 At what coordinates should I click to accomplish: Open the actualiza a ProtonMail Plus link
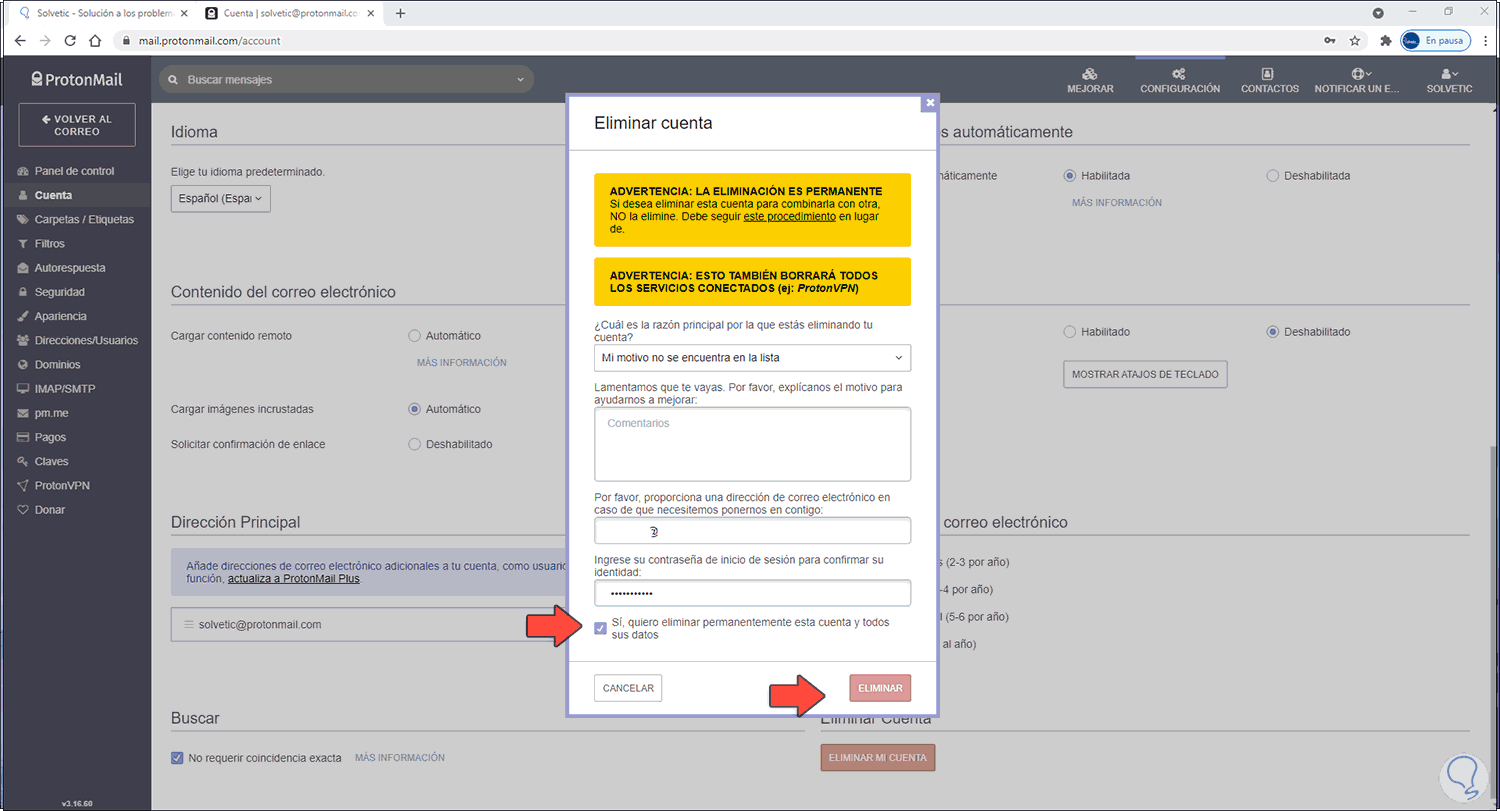292,578
